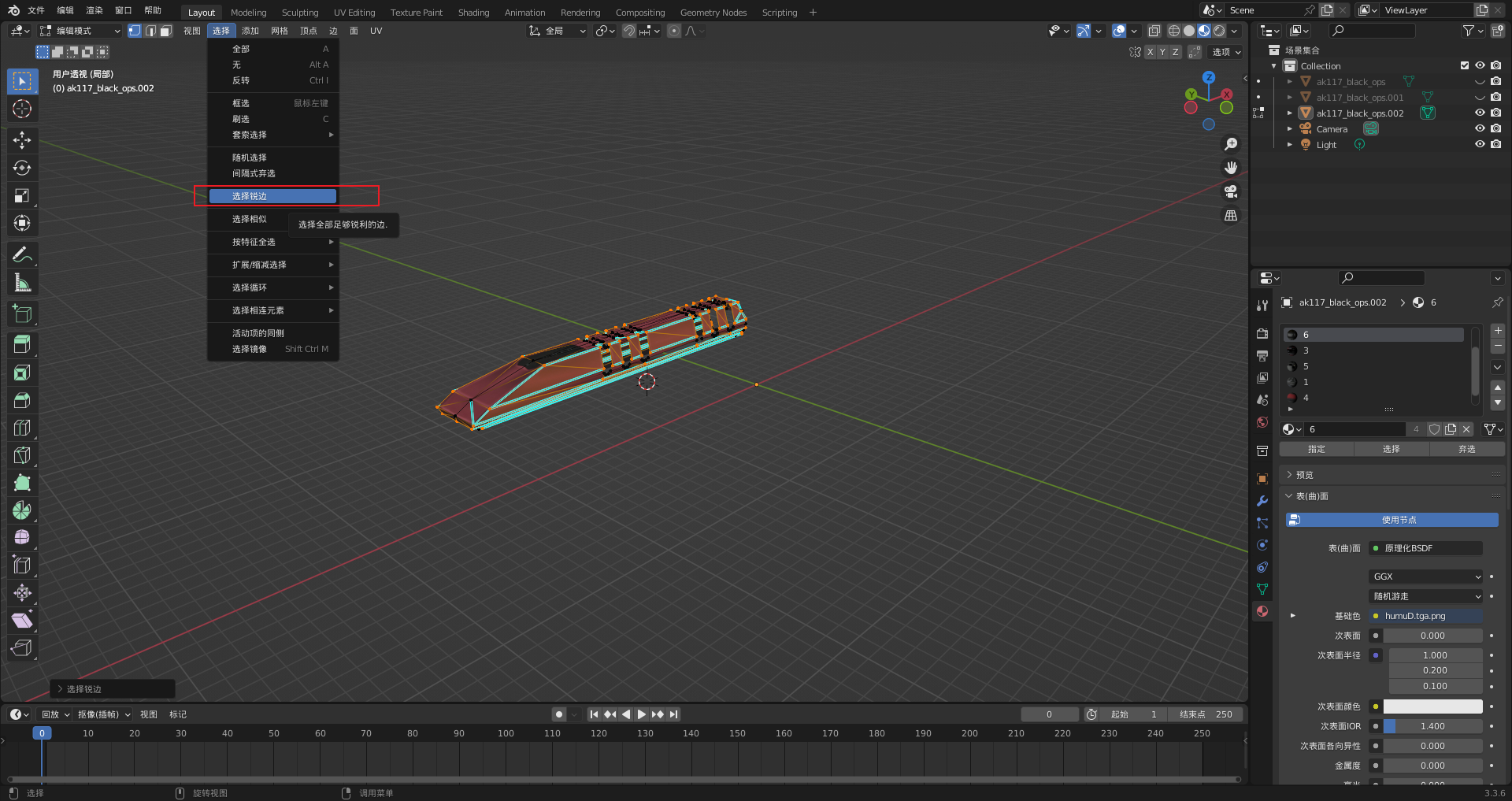Switch to the Shading workspace tab
Image resolution: width=1512 pixels, height=801 pixels.
point(473,12)
